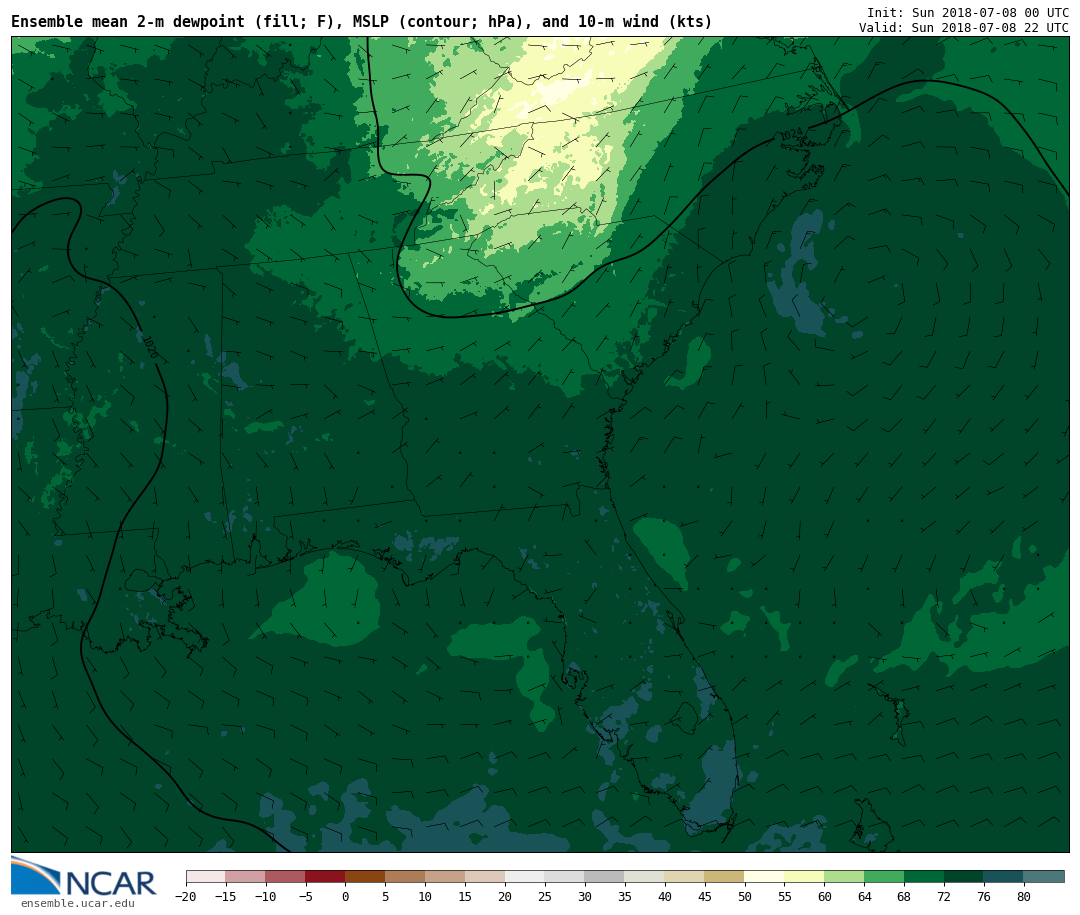Select the gray swatch between 30 and 35

coord(604,876)
